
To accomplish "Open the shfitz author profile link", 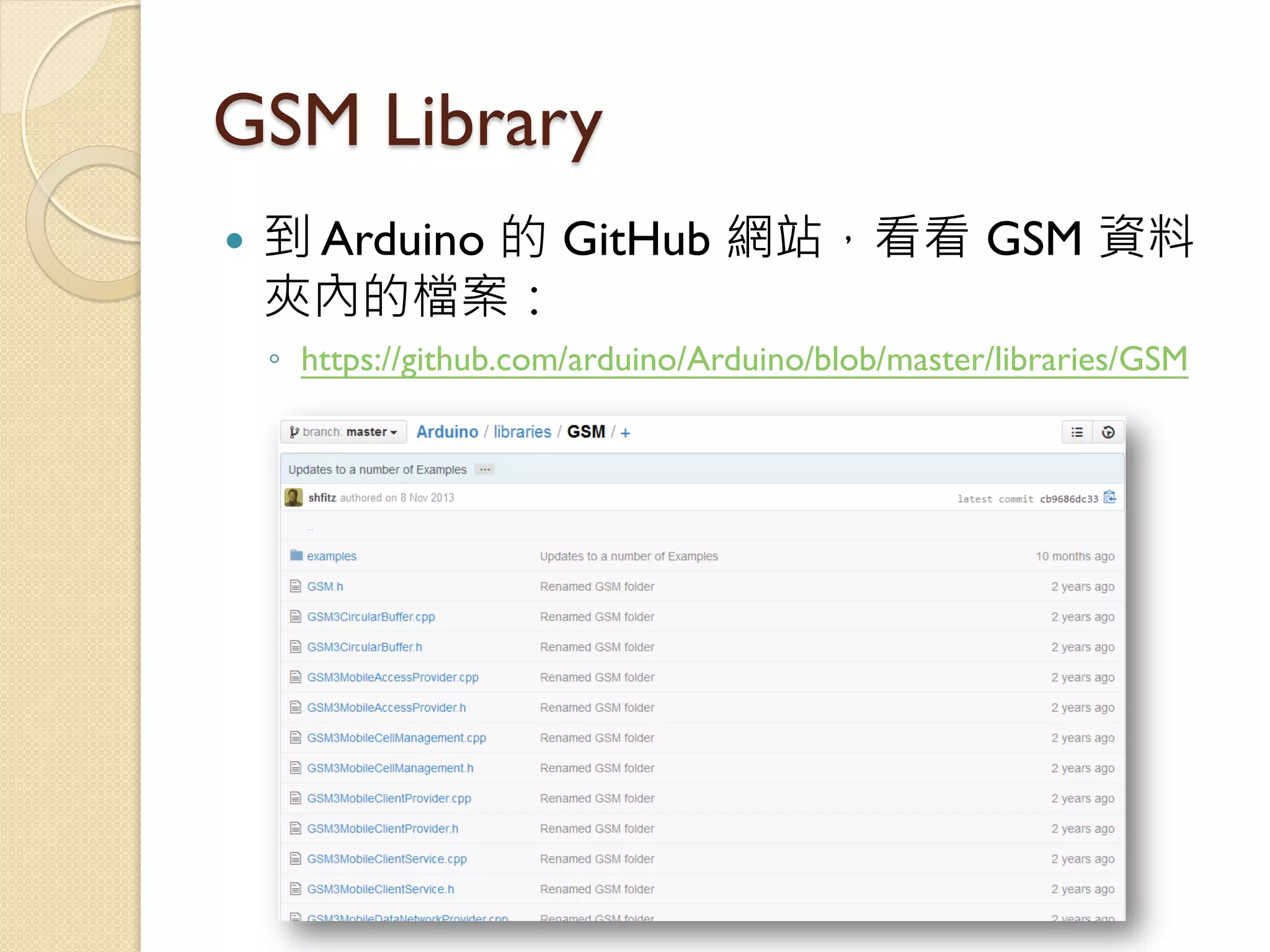I will pos(322,498).
